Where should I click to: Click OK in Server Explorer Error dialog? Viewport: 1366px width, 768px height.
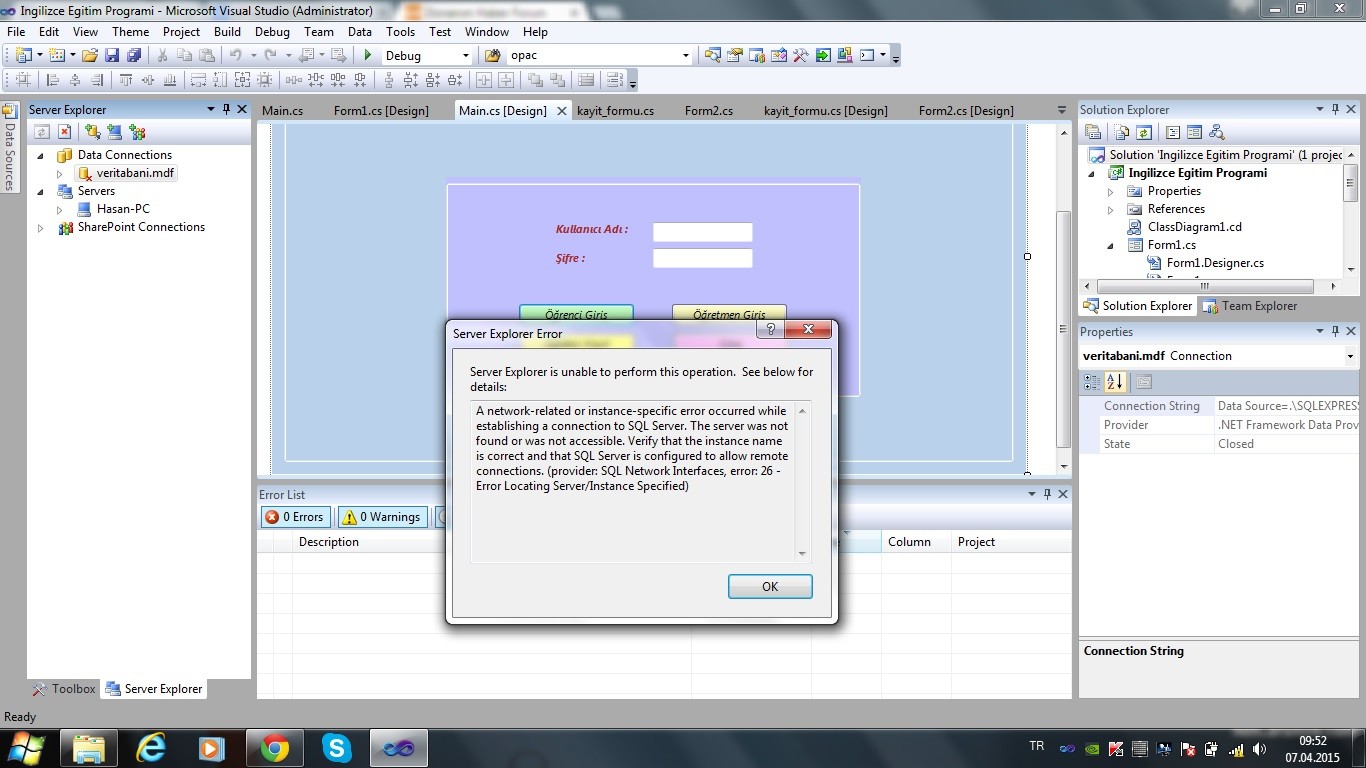pyautogui.click(x=770, y=587)
